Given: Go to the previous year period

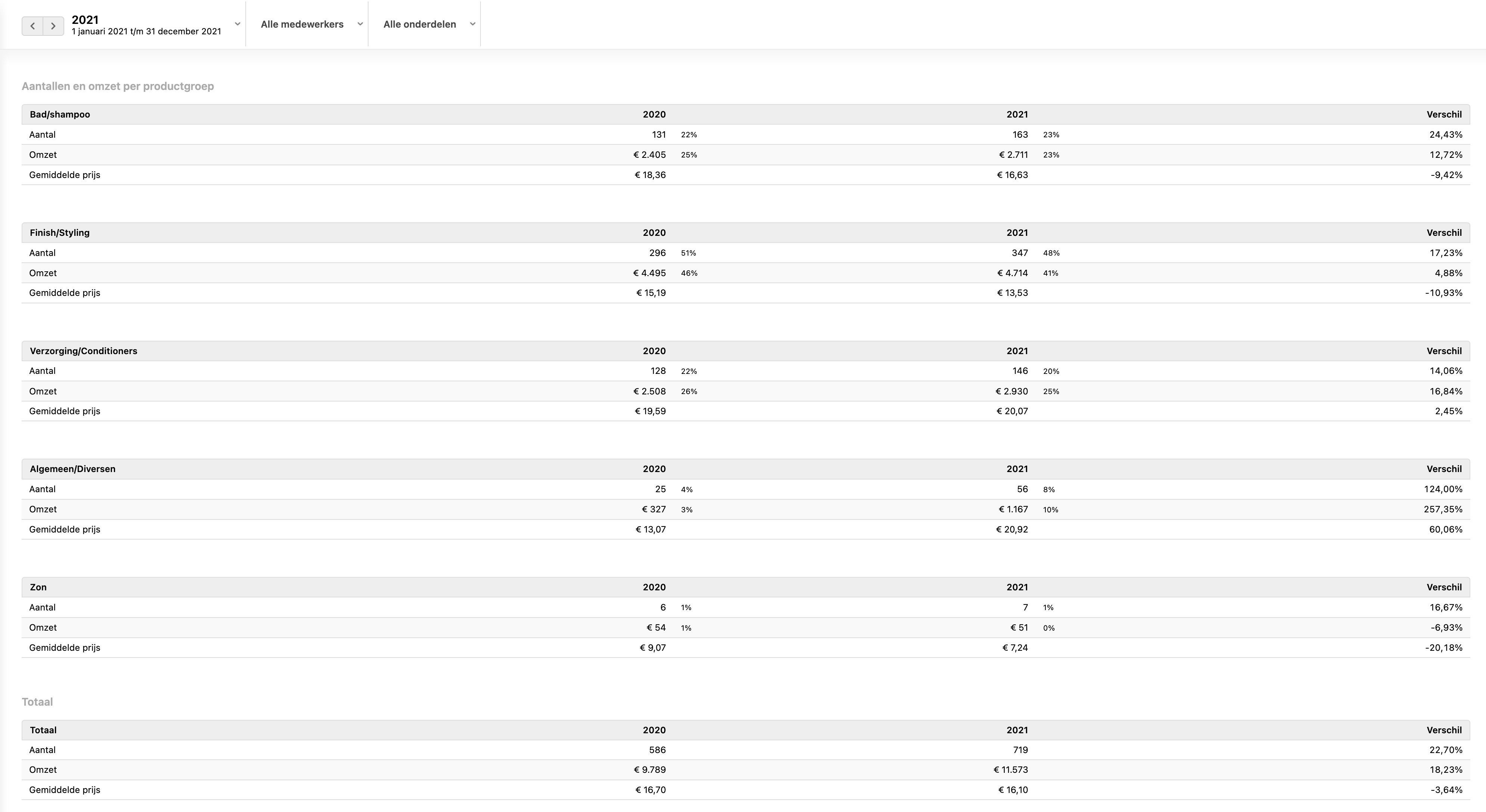Looking at the screenshot, I should tap(32, 26).
